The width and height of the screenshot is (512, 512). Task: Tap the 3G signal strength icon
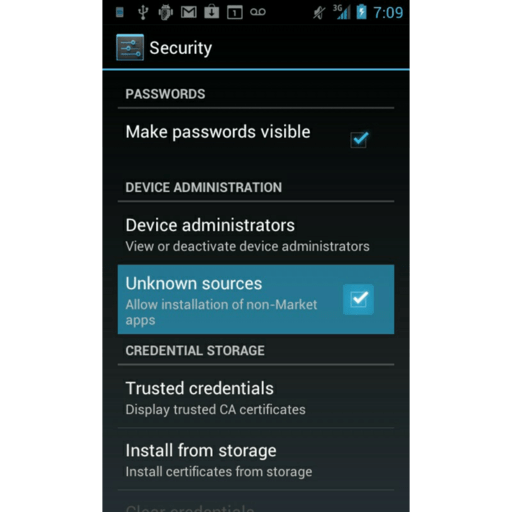[x=342, y=12]
